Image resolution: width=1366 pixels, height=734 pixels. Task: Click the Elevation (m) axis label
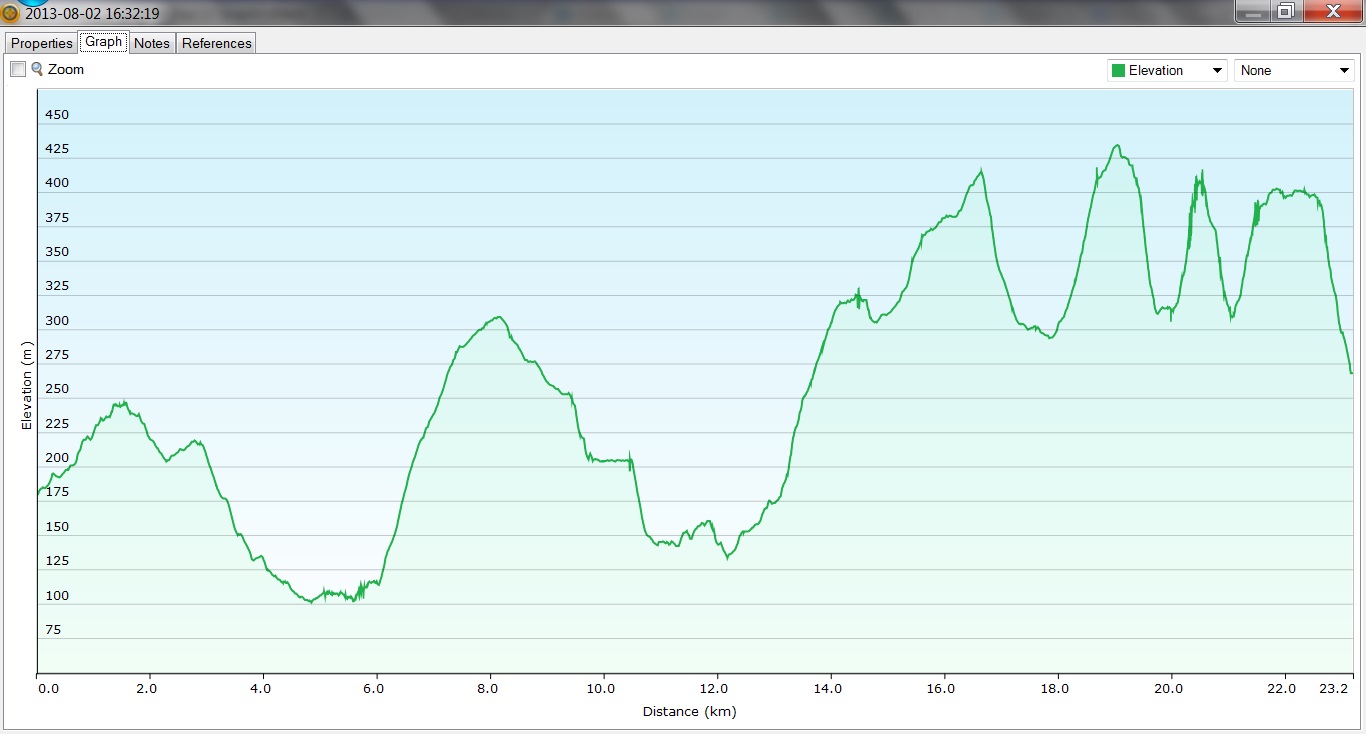click(x=27, y=386)
